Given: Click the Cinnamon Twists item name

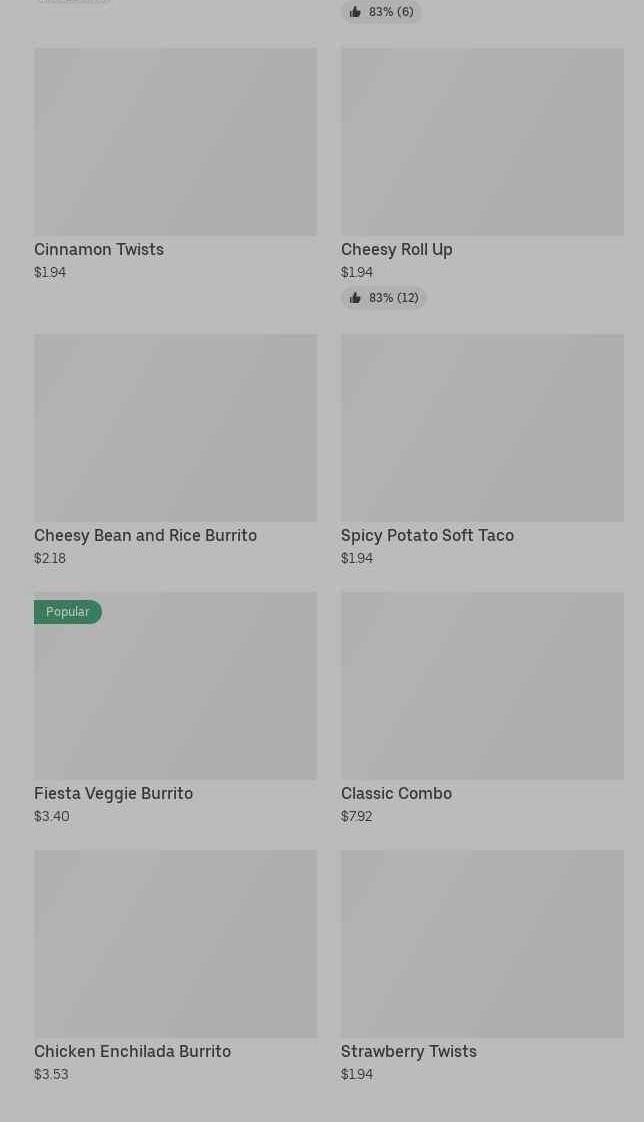Looking at the screenshot, I should (99, 250).
